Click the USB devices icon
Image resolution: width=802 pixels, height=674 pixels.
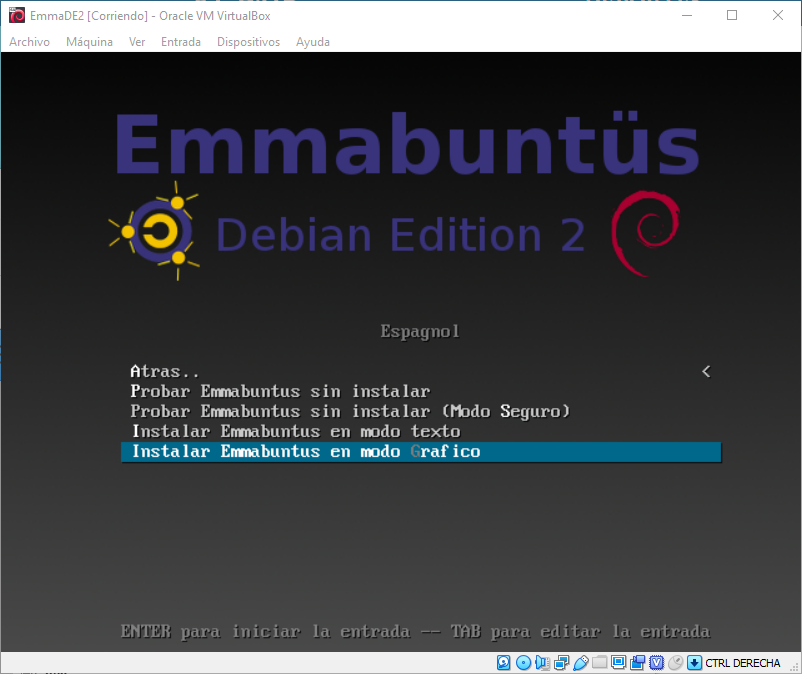point(581,662)
